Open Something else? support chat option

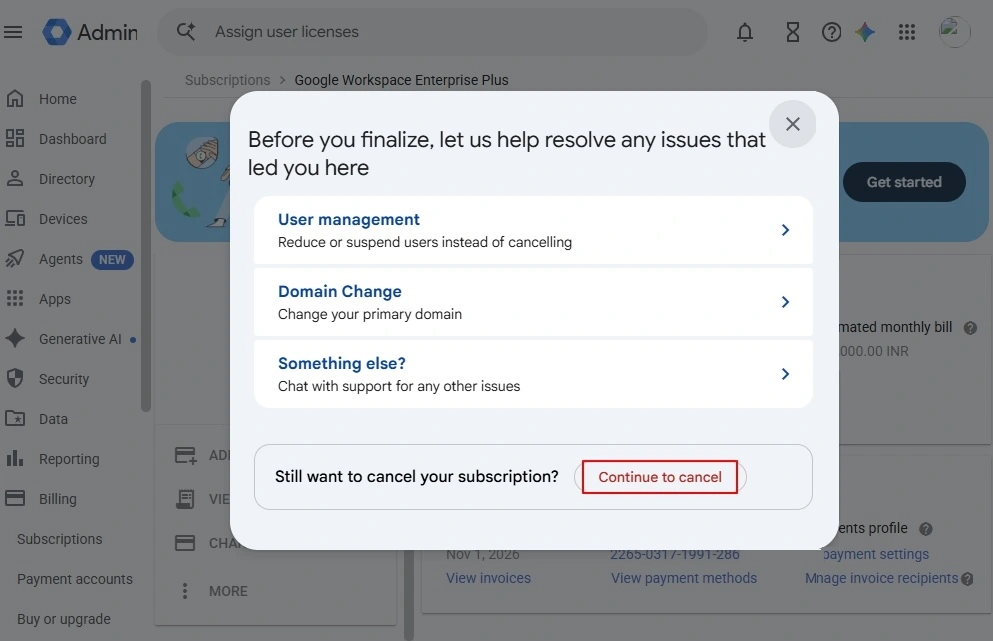(533, 374)
